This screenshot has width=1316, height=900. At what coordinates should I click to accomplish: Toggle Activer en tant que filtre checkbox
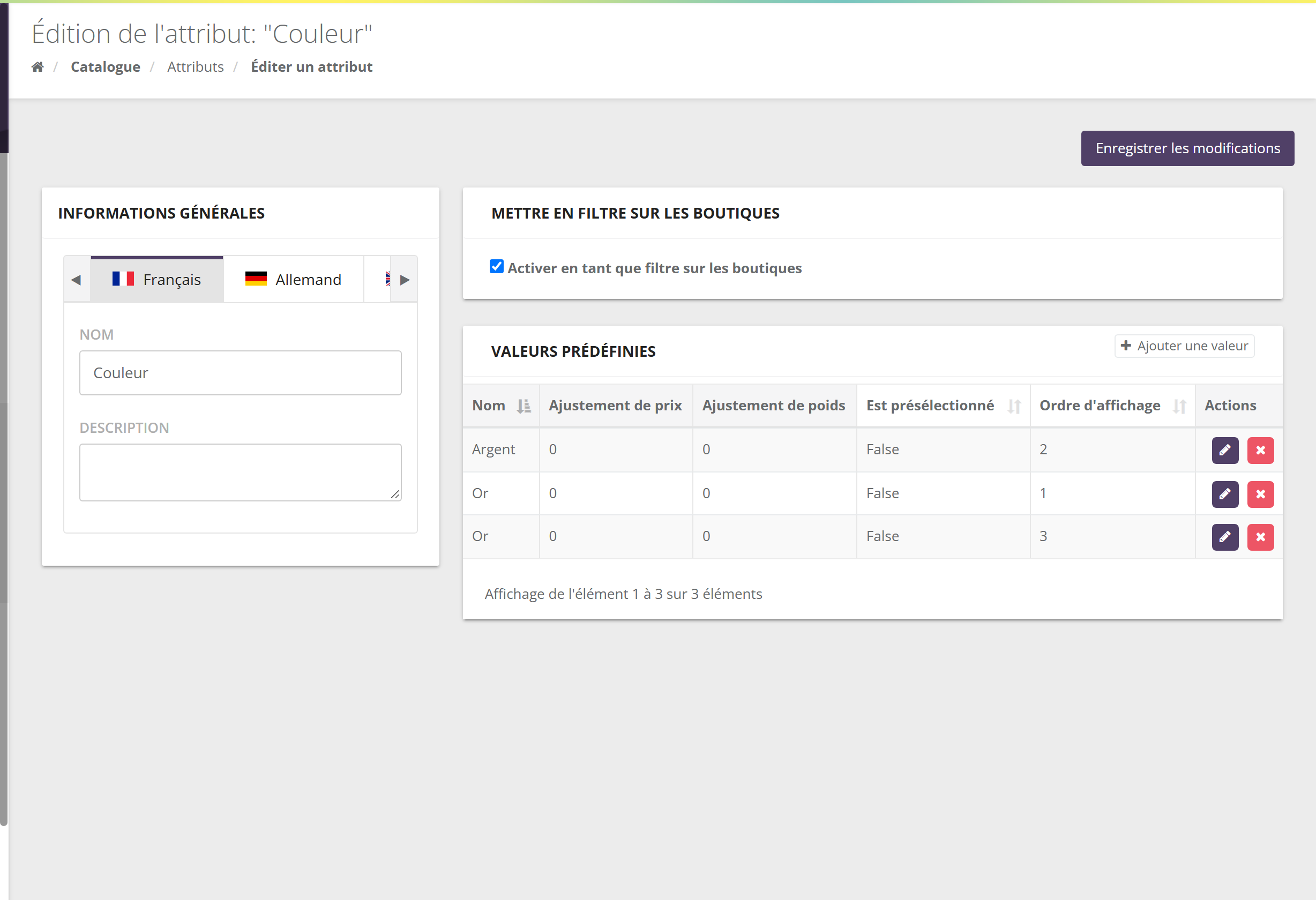point(496,267)
